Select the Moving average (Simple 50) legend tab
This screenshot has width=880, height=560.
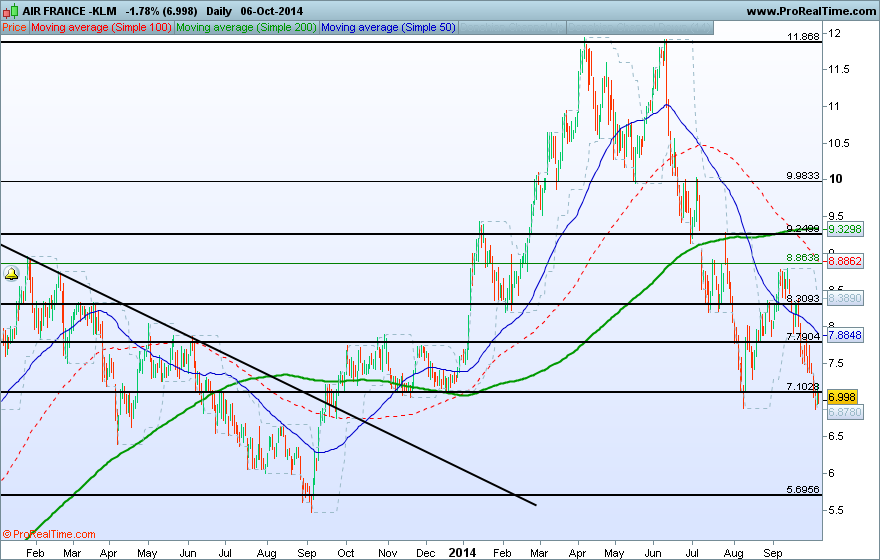388,27
